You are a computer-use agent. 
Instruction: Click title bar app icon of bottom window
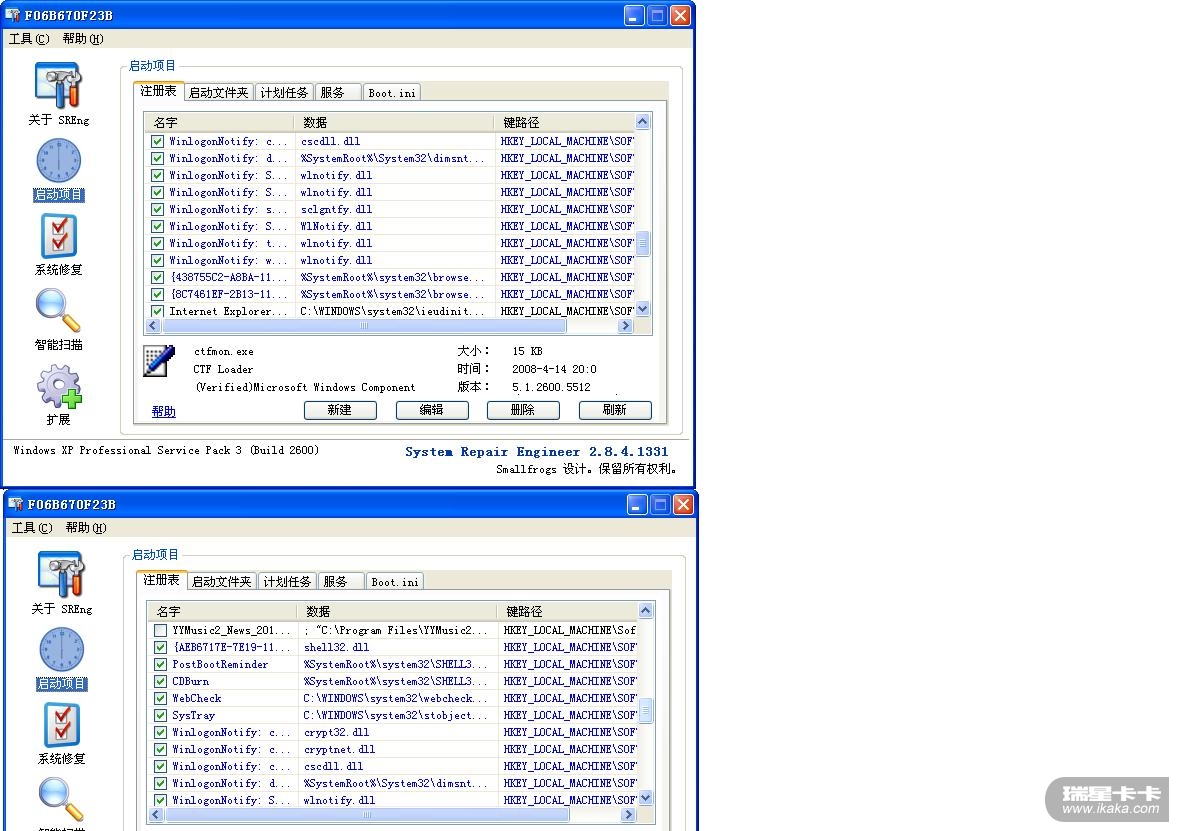[x=17, y=504]
